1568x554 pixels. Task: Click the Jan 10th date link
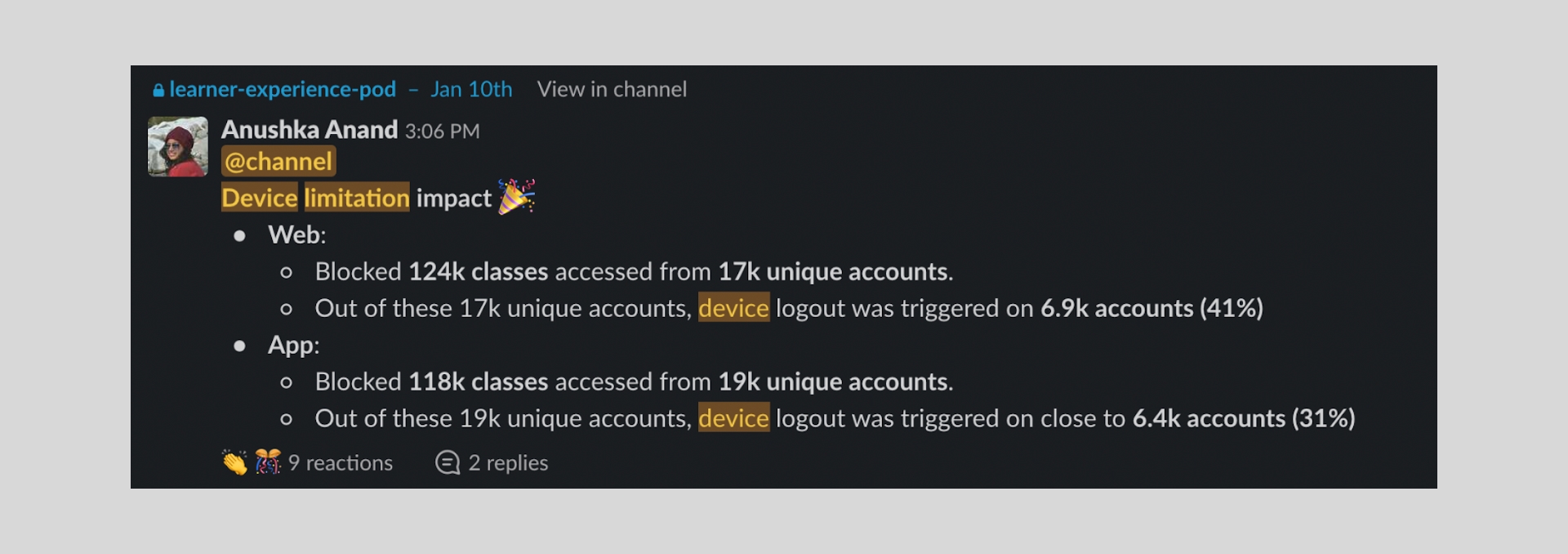pyautogui.click(x=471, y=89)
